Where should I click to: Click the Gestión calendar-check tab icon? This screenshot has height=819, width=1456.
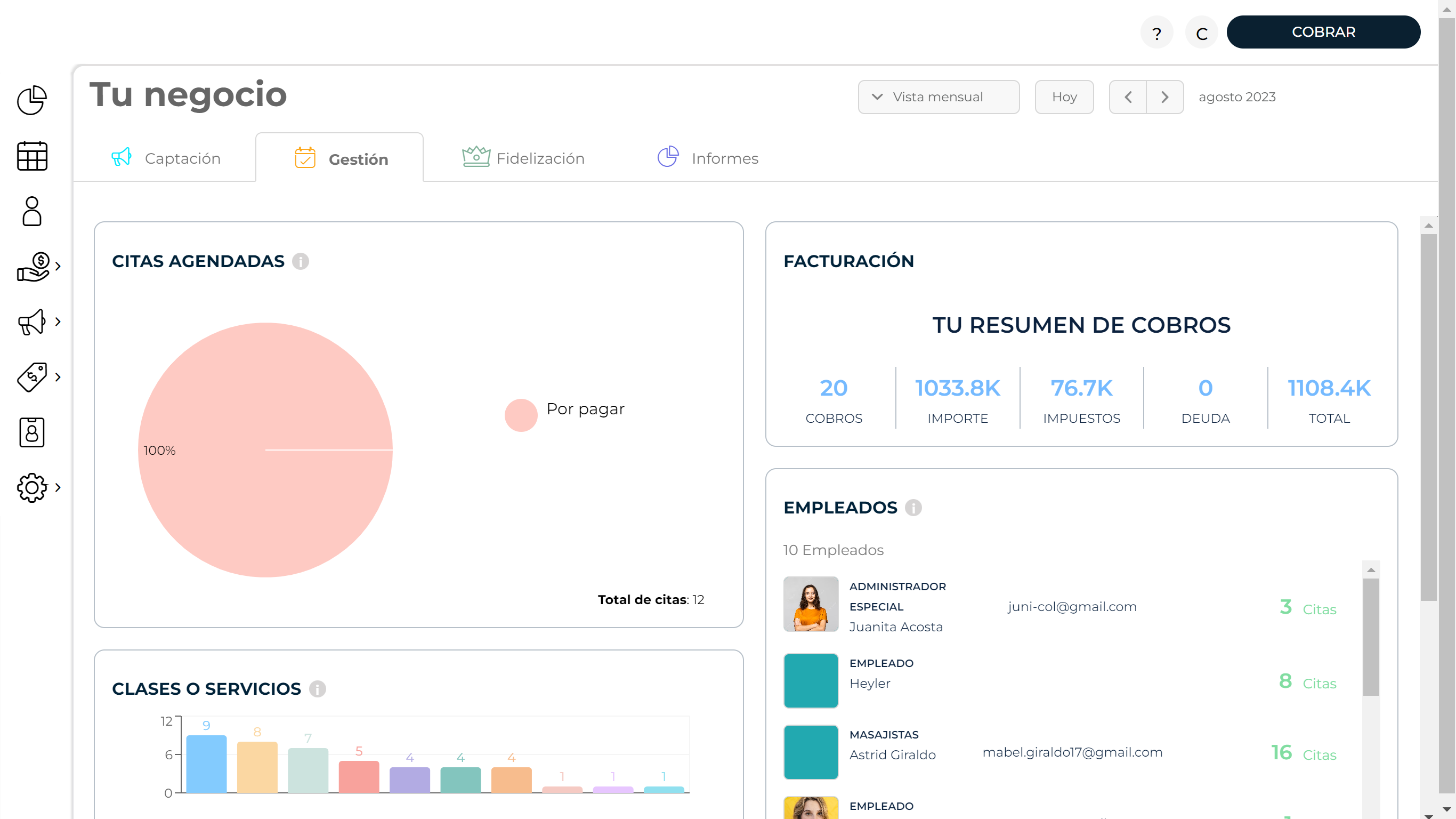click(x=305, y=158)
